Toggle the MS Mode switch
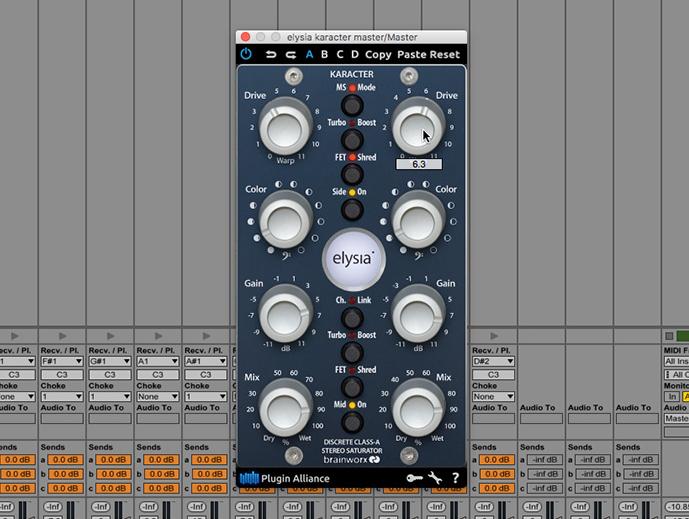Screen dimensions: 689x519 tap(351, 105)
